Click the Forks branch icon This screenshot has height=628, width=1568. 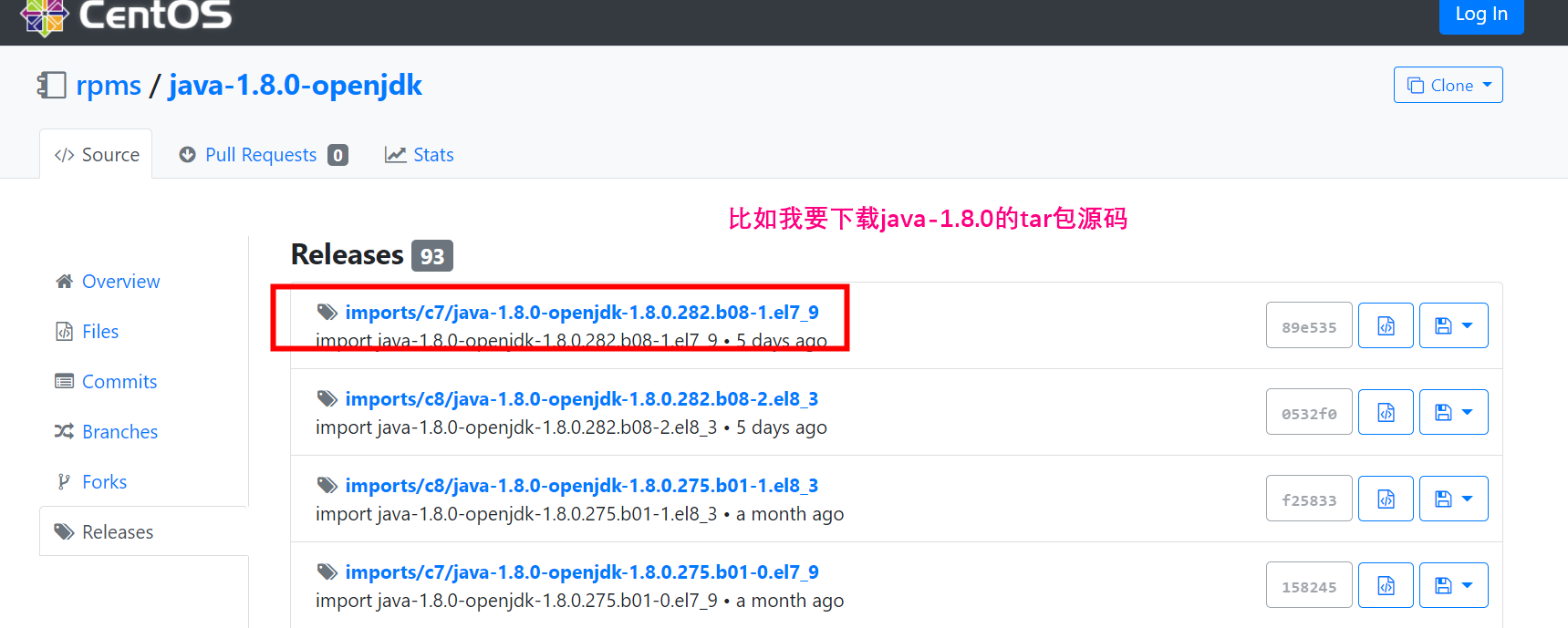(64, 481)
